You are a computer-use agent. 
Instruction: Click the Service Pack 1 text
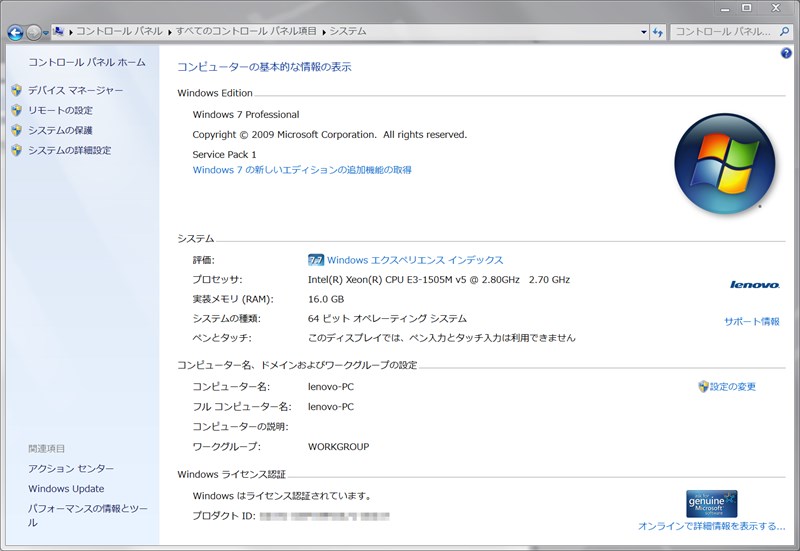point(224,155)
